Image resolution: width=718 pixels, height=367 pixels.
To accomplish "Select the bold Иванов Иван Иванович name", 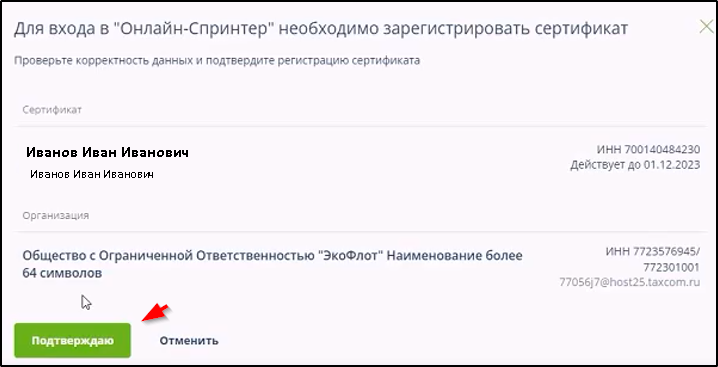I will pyautogui.click(x=107, y=153).
